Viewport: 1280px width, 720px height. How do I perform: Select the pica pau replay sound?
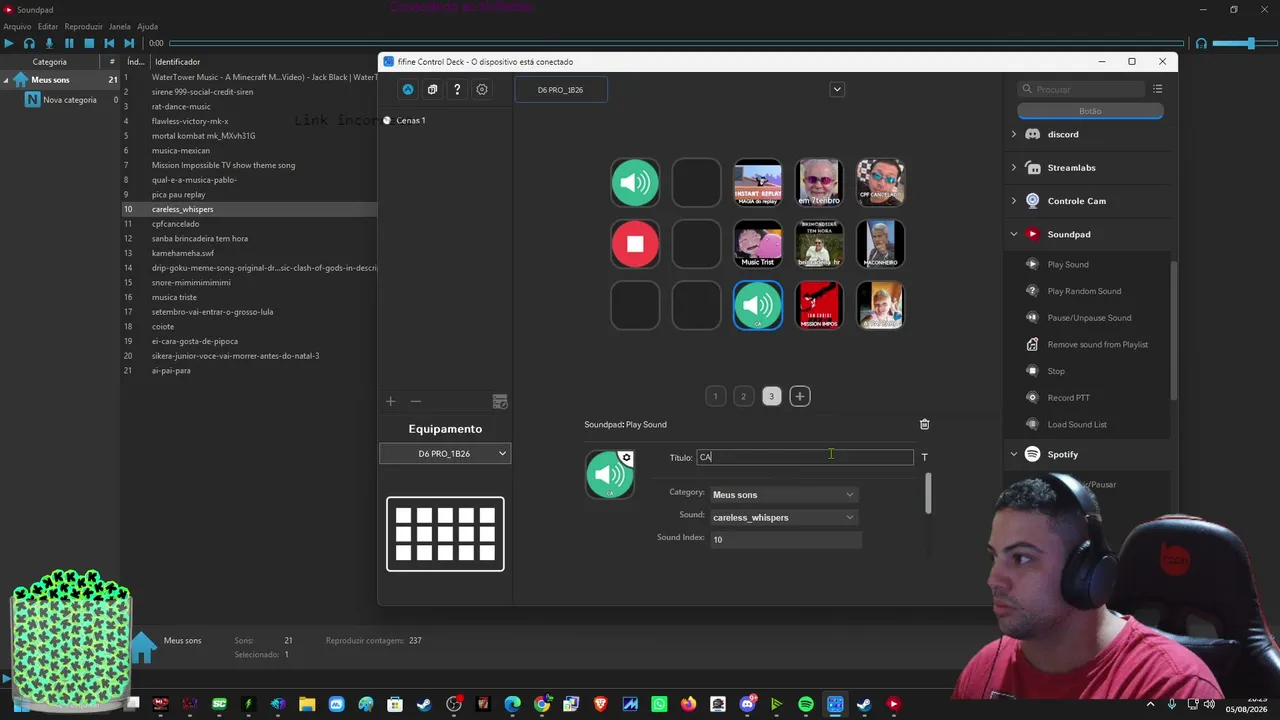(179, 194)
